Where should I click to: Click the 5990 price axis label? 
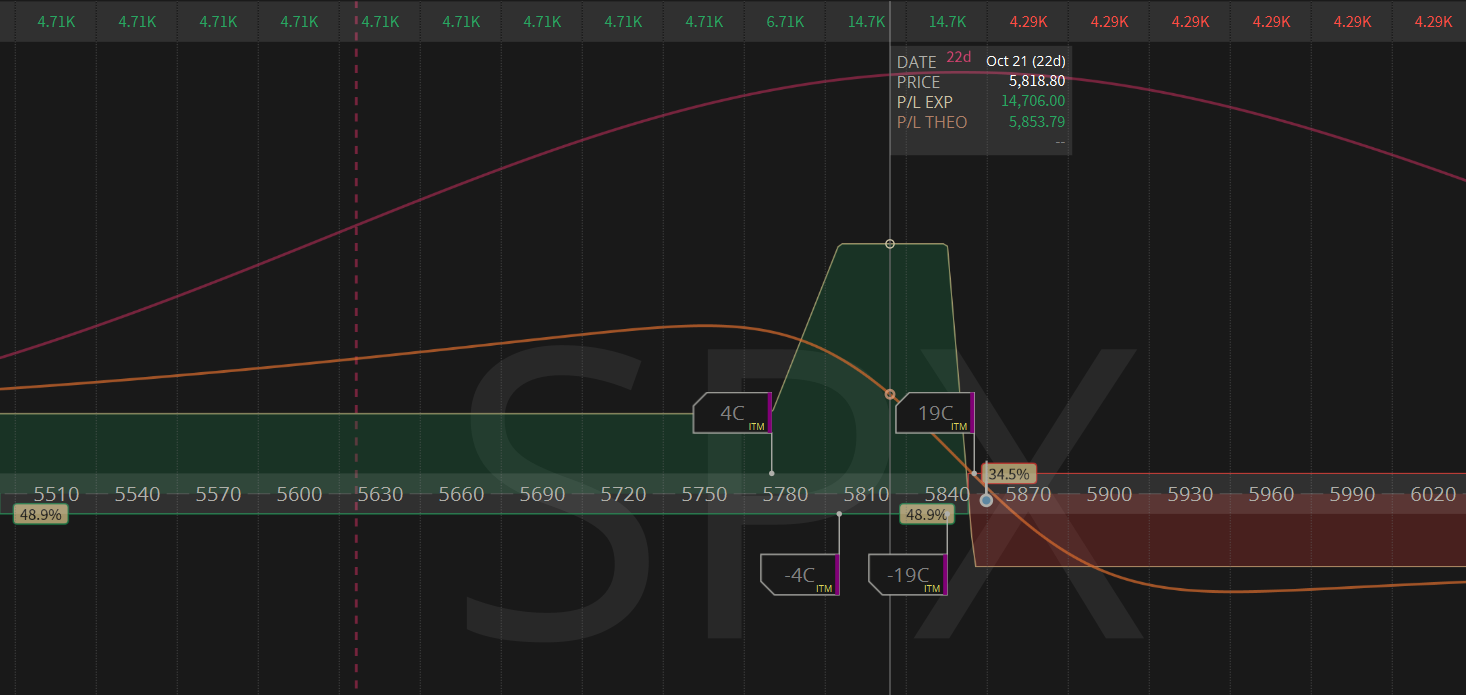[x=1352, y=494]
